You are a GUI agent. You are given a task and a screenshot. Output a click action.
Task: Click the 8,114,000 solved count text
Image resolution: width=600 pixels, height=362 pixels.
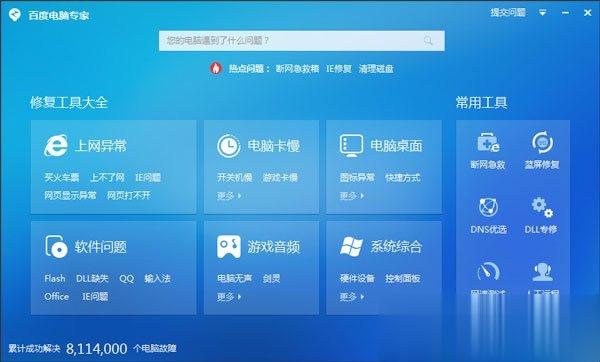pos(97,349)
